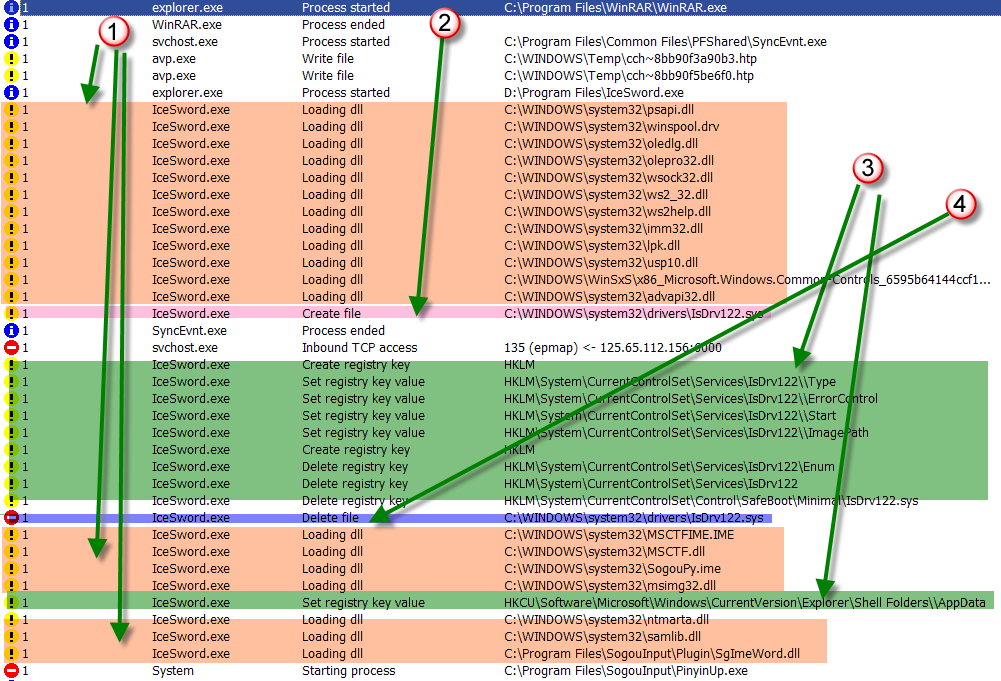1001x681 pixels.
Task: Click info icon on the IceSword.exe process started row
Action: click(x=11, y=93)
